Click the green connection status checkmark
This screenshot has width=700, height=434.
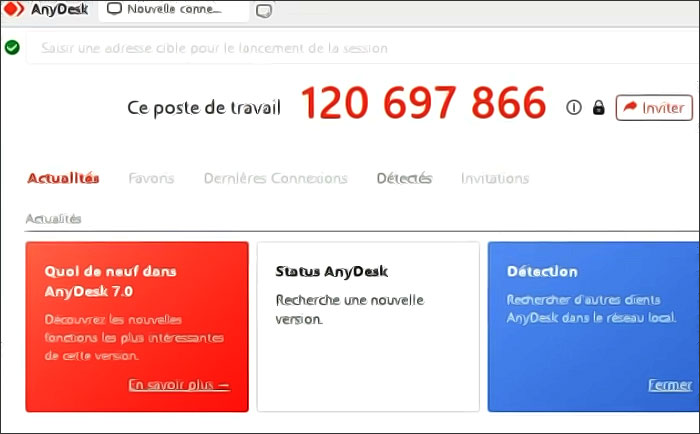point(12,47)
